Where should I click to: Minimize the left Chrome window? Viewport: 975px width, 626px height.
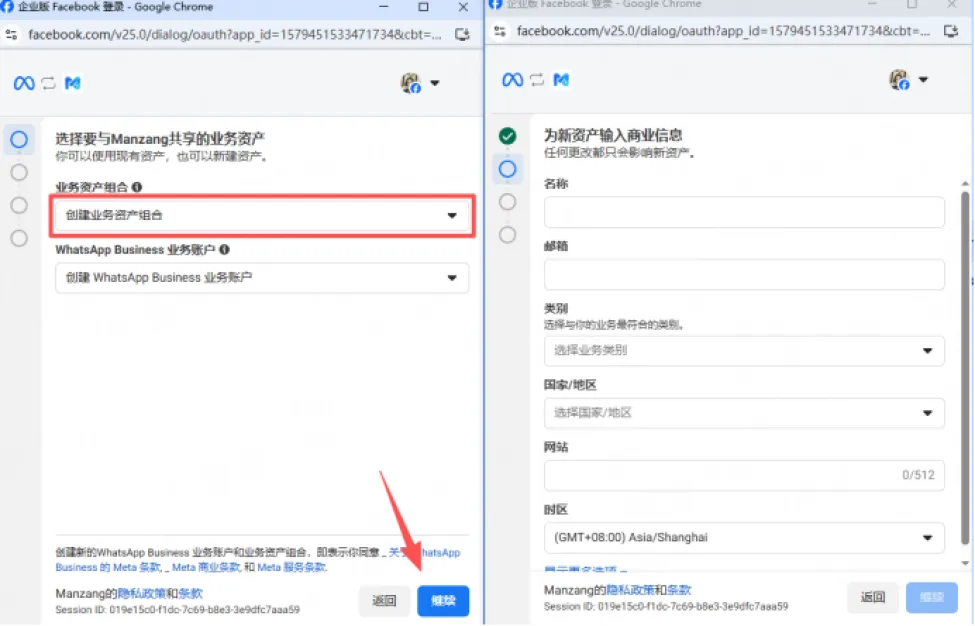(x=384, y=7)
